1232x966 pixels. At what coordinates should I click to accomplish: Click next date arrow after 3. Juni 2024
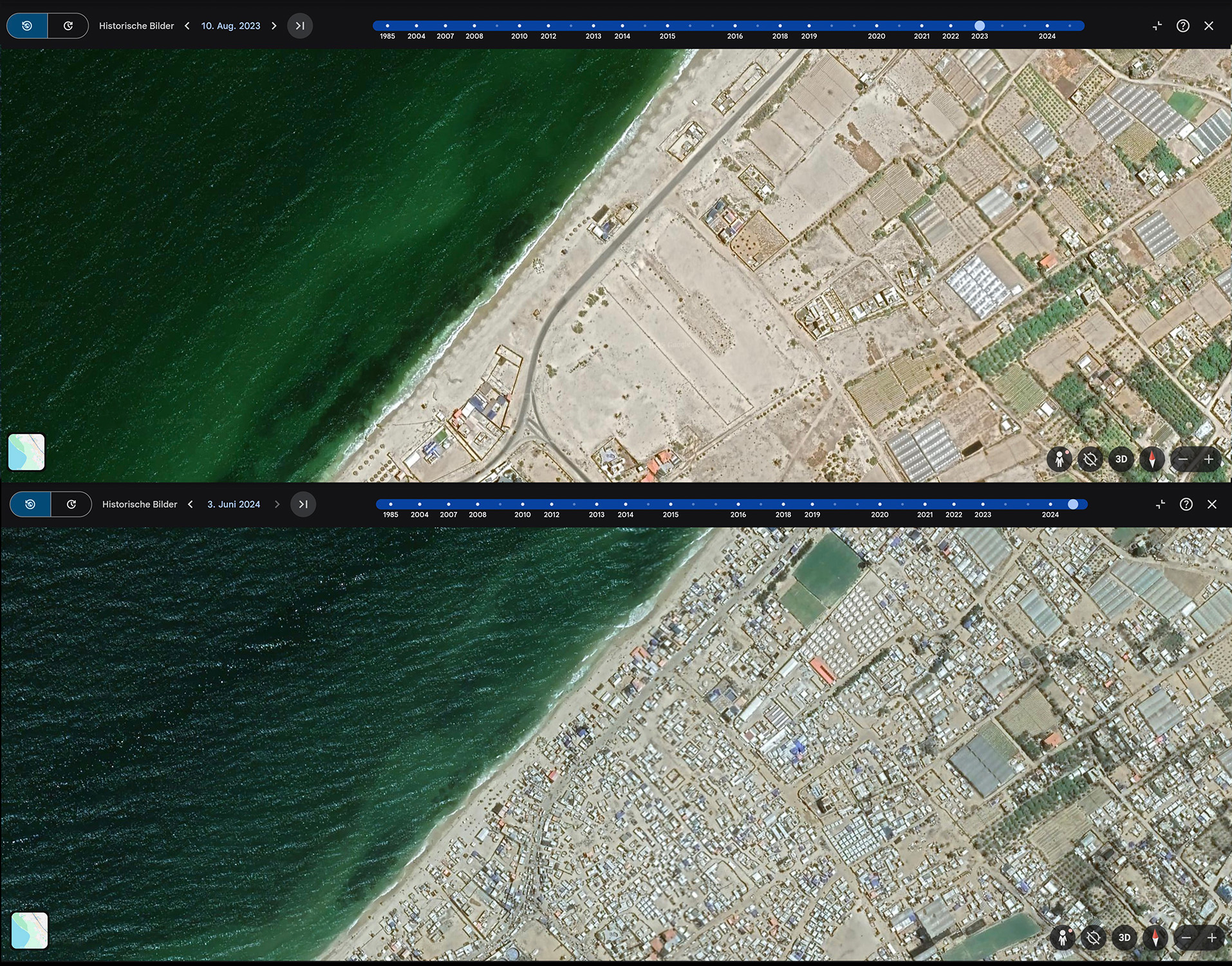pos(277,504)
